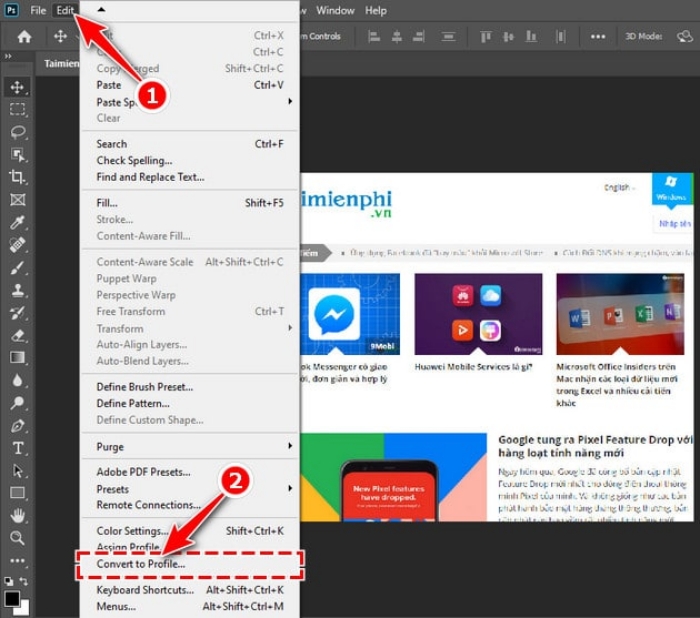Screen dimensions: 700x618
Task: Click the Move tool preset icon in options bar
Action: [60, 36]
